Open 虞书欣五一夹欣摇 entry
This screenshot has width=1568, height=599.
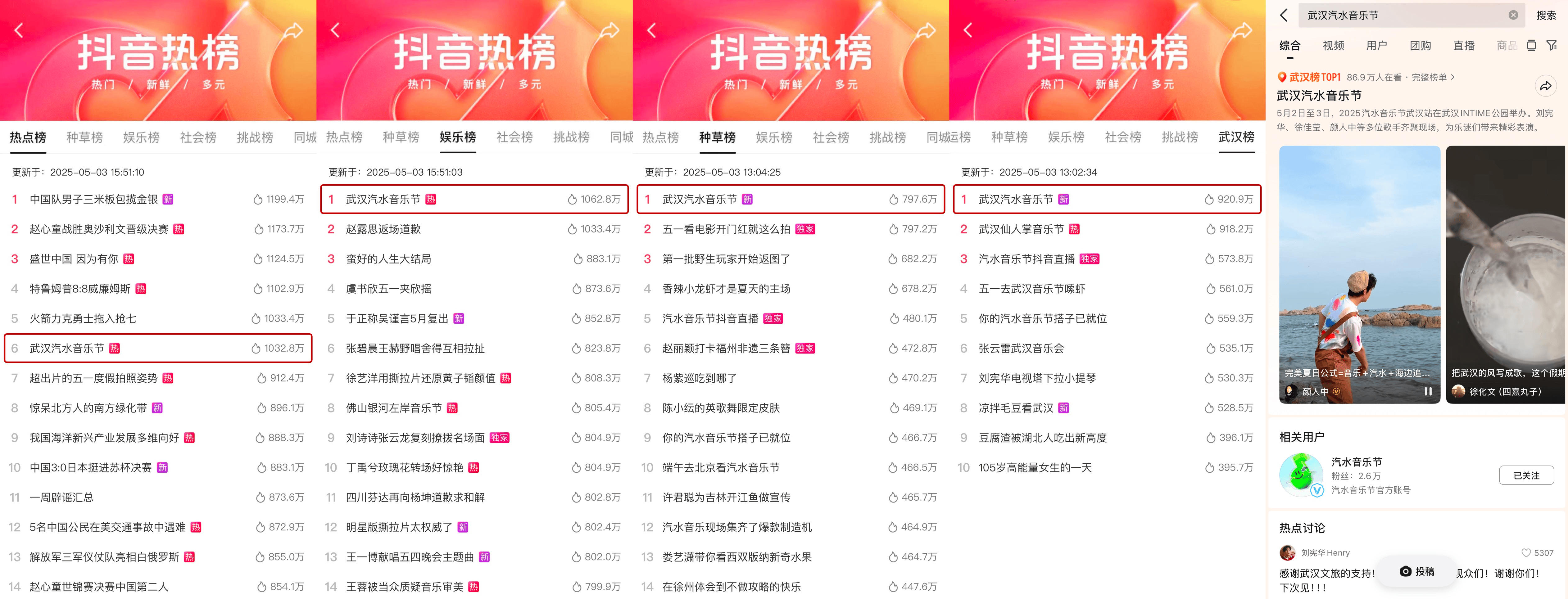tap(474, 289)
